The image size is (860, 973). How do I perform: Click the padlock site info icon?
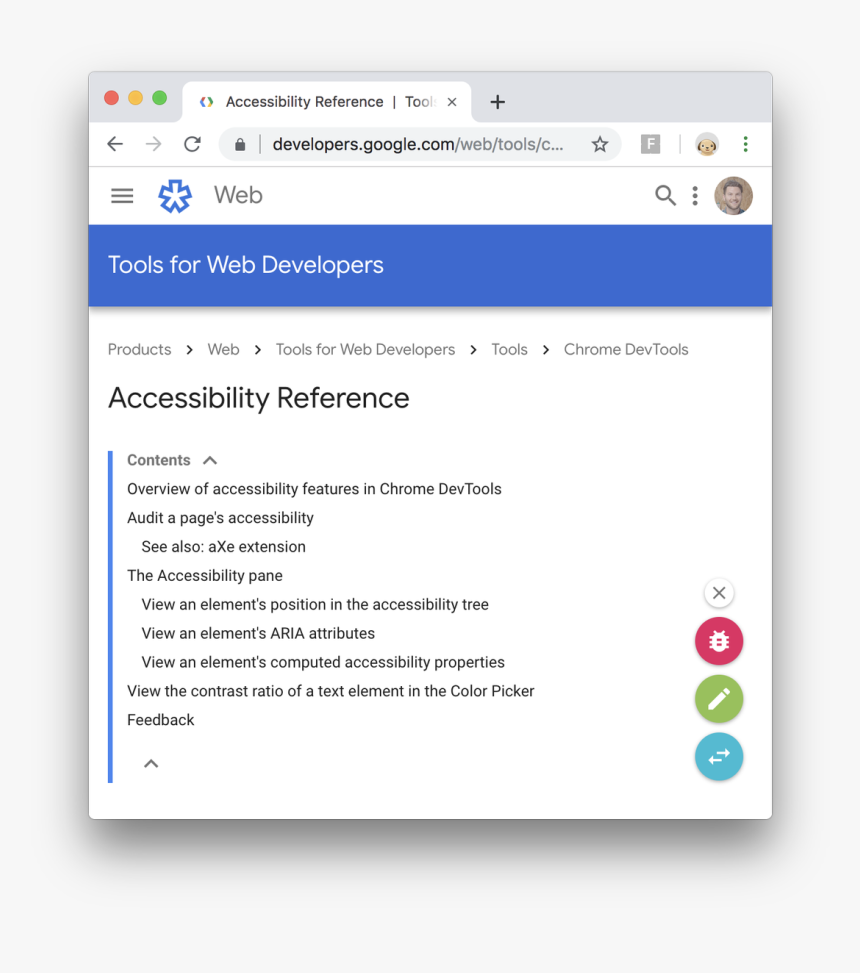240,145
